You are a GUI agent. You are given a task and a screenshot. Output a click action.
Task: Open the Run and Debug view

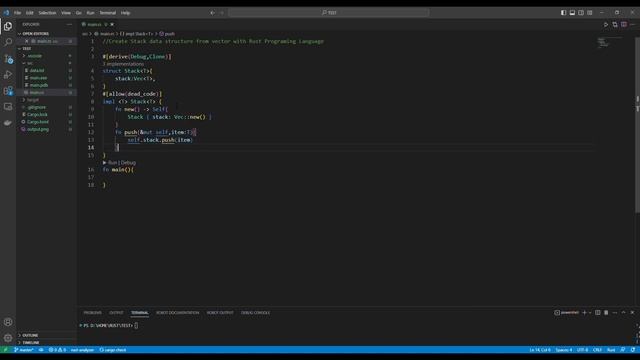pos(8,75)
